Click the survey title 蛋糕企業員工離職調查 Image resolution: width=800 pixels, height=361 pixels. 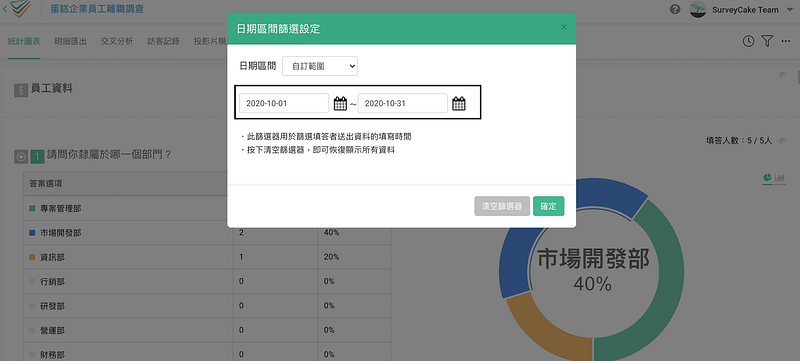[97, 9]
